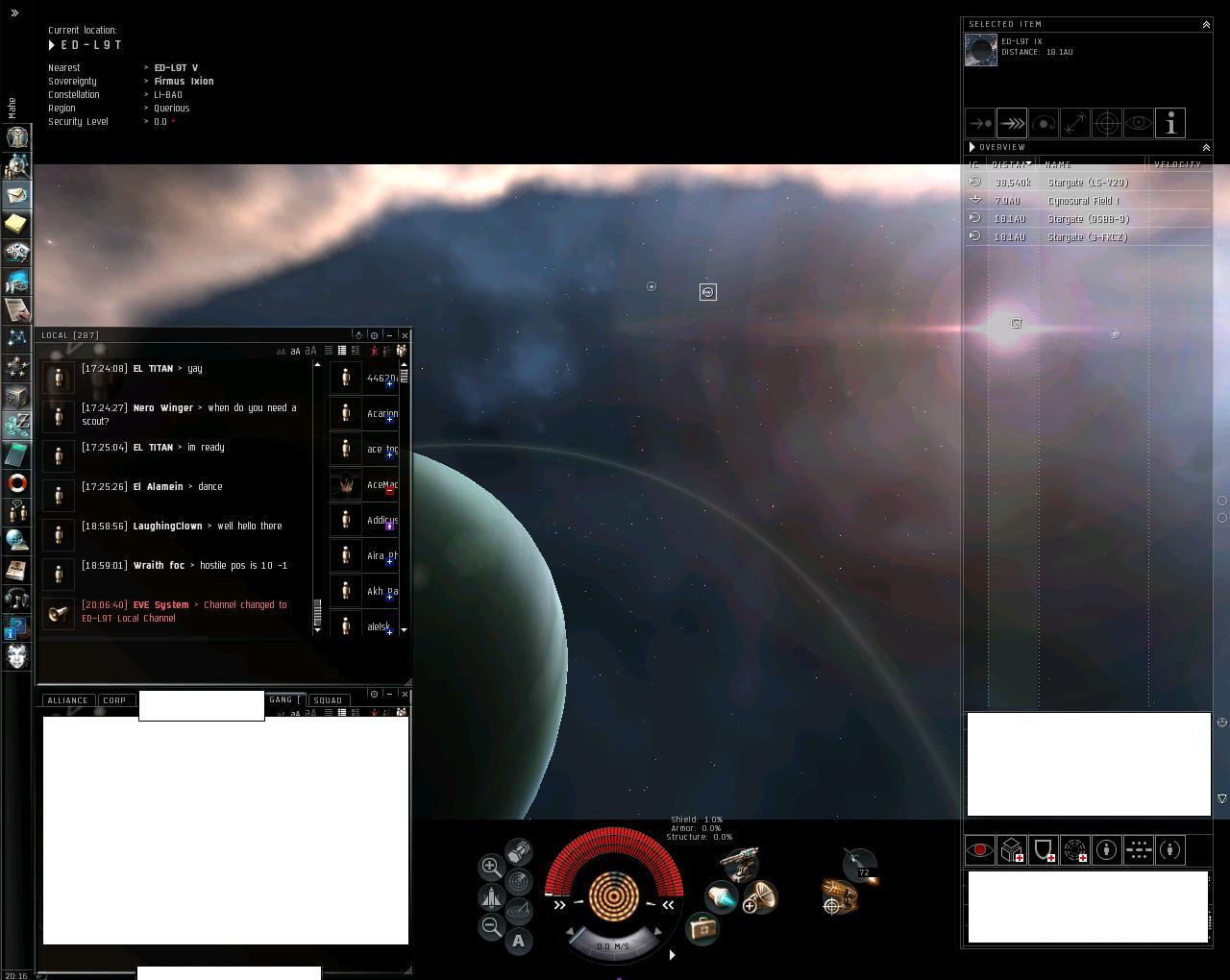This screenshot has height=980, width=1230.
Task: Select Stargate (LS-V29) in overview
Action: (1088, 183)
